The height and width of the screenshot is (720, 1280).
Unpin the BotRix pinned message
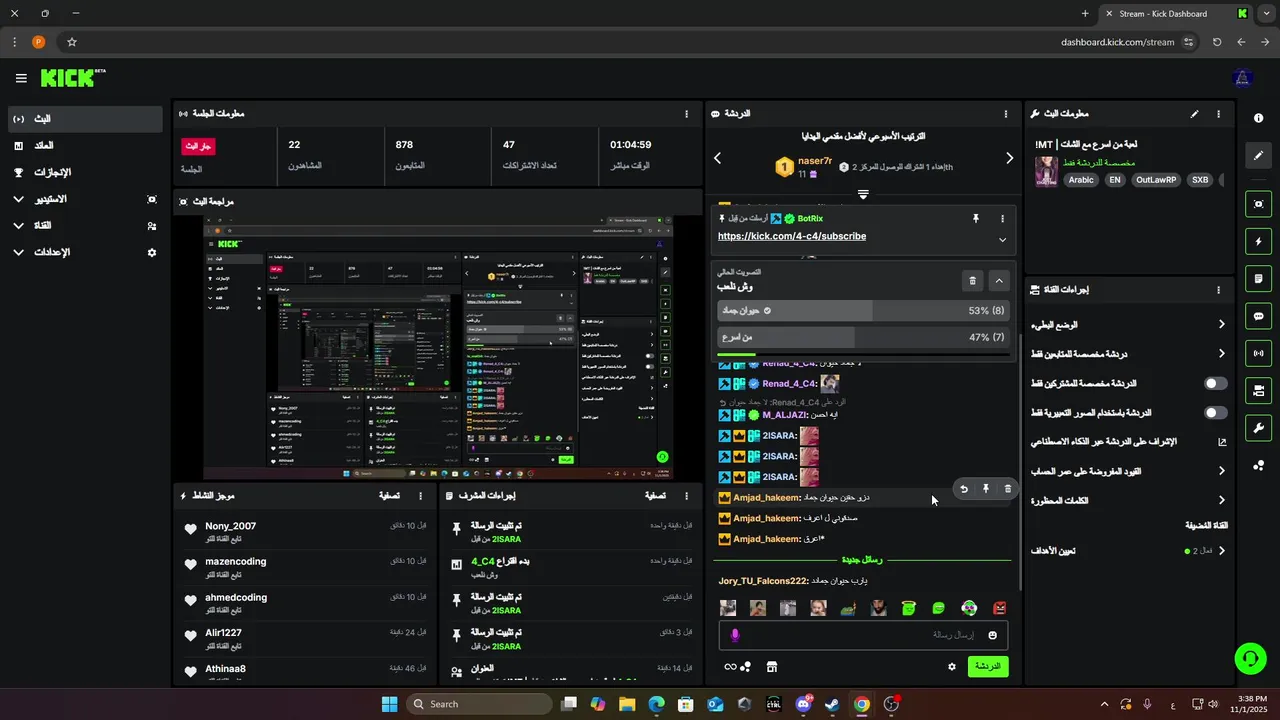pos(976,218)
